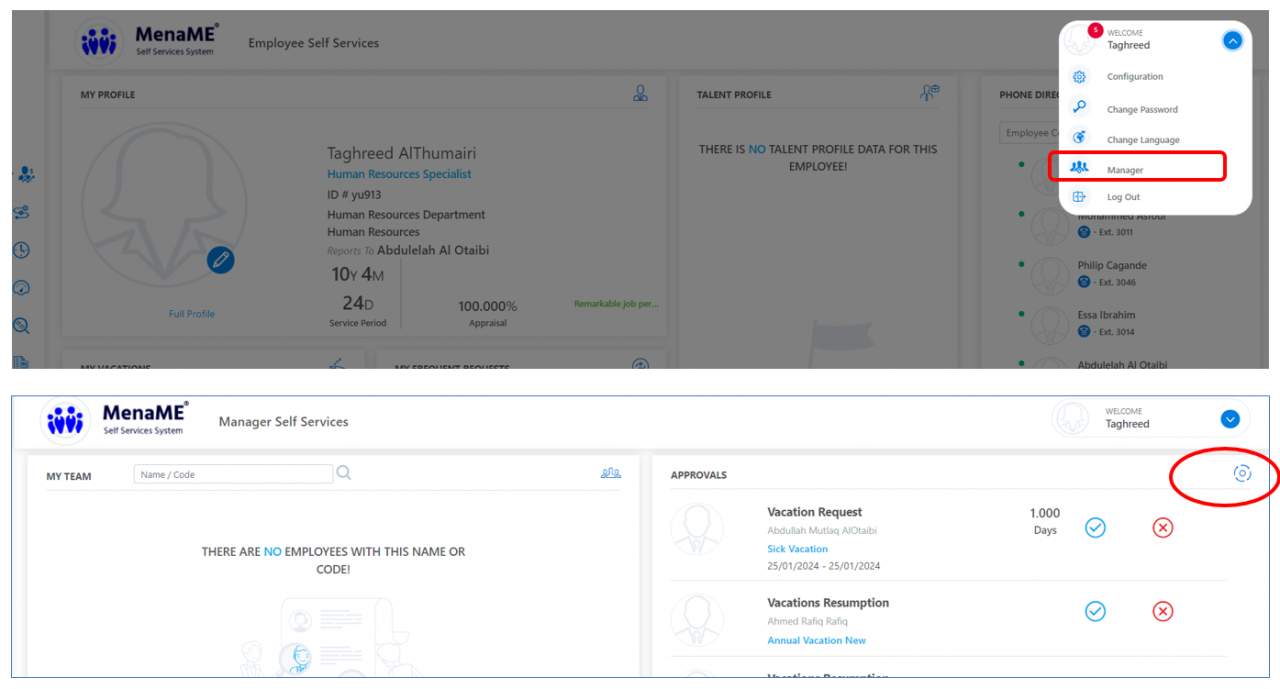The height and width of the screenshot is (689, 1280).
Task: Open Configuration from the user menu
Action: (x=1134, y=77)
